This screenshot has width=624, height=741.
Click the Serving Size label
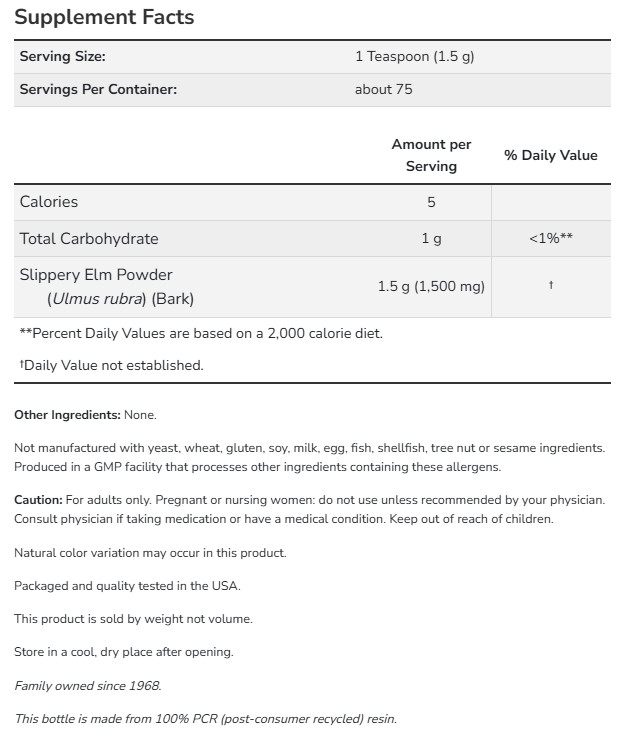(62, 57)
